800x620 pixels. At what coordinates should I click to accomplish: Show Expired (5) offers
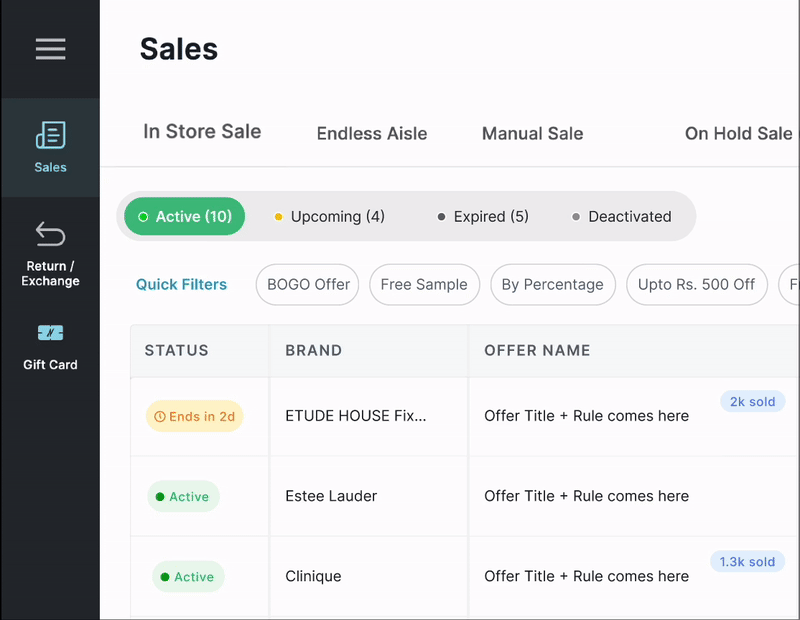(x=482, y=217)
